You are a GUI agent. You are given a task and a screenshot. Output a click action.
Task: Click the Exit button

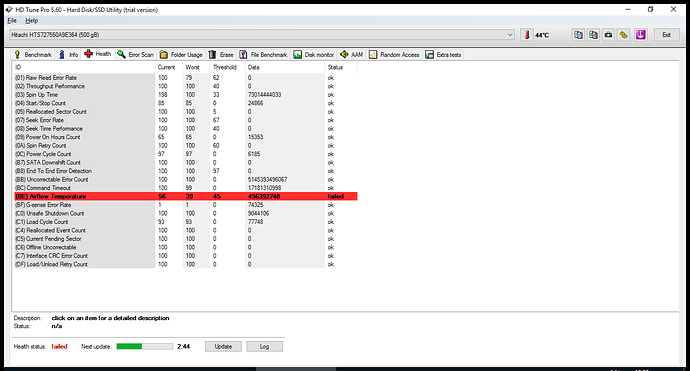coord(666,35)
